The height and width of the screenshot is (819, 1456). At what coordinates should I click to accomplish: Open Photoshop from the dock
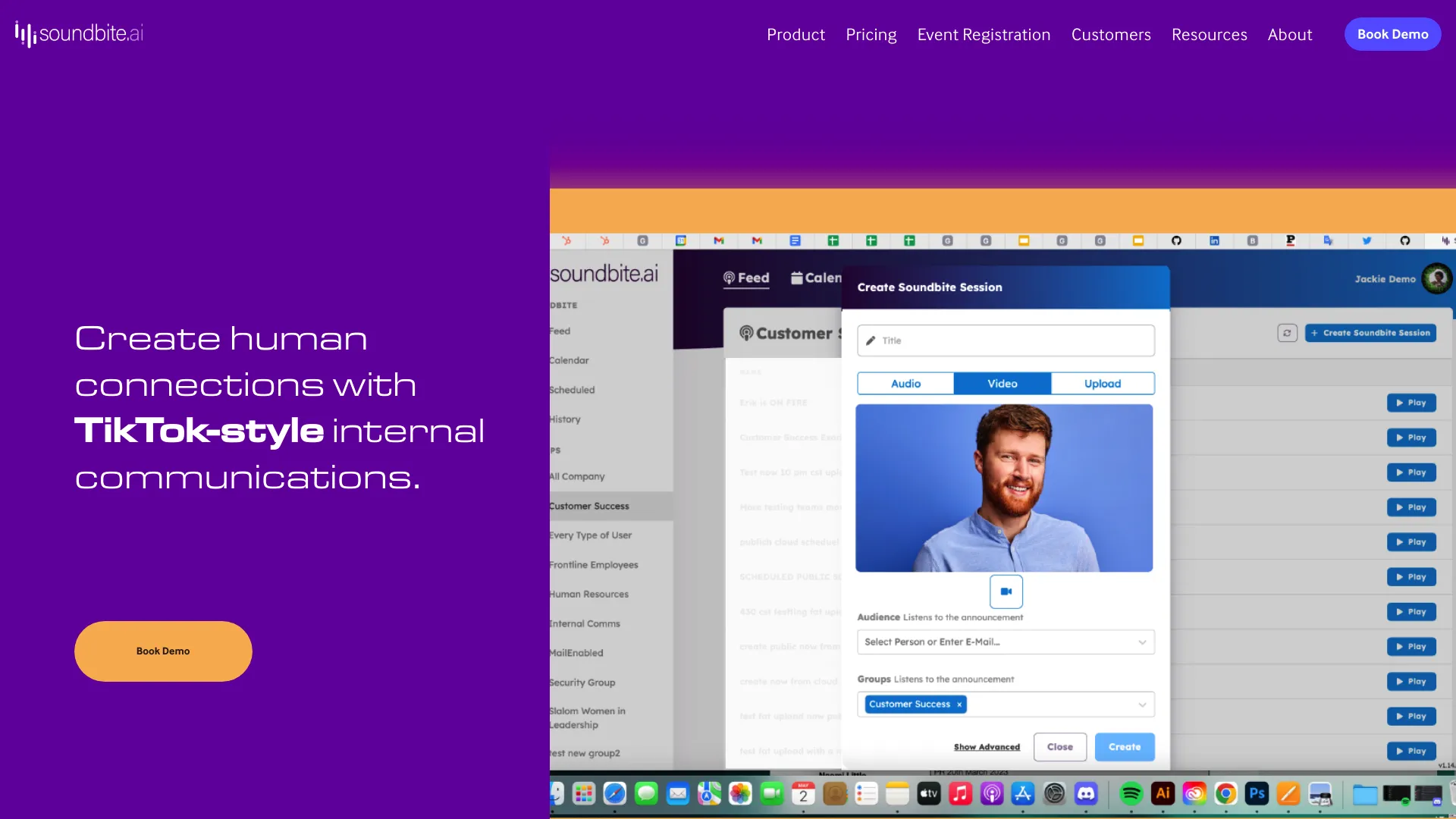[x=1257, y=794]
